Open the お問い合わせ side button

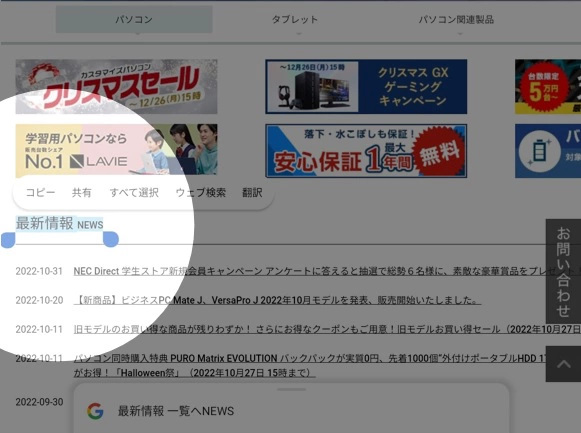tap(563, 272)
